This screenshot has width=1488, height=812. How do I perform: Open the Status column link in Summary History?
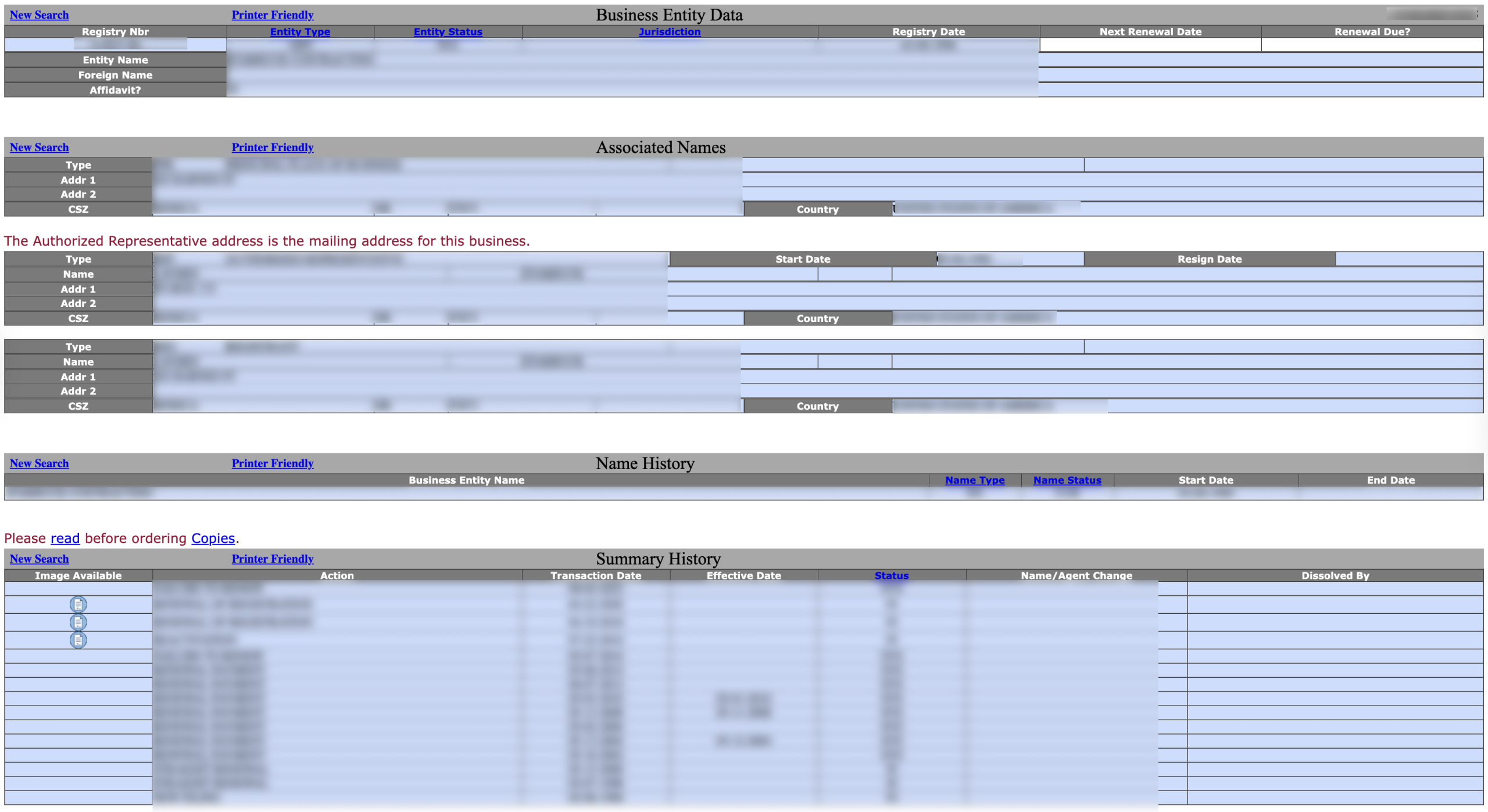point(891,576)
